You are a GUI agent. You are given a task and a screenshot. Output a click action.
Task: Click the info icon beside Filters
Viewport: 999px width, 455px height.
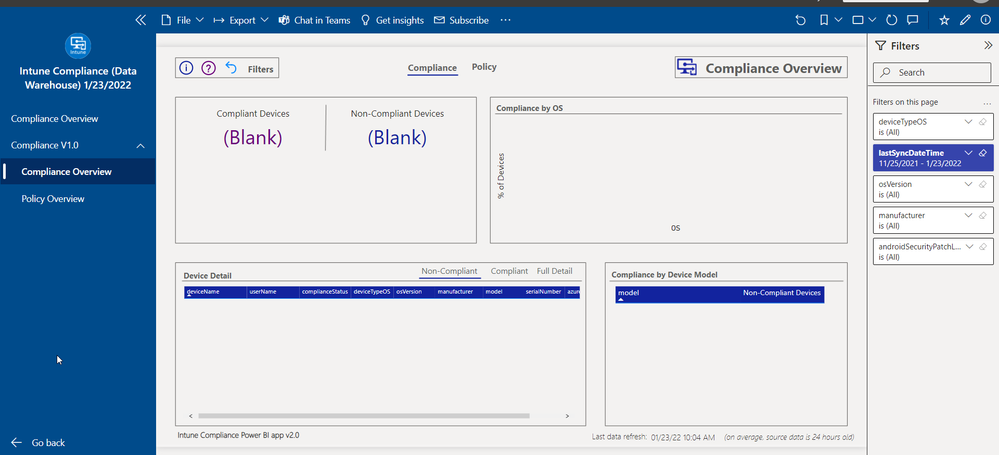tap(187, 69)
